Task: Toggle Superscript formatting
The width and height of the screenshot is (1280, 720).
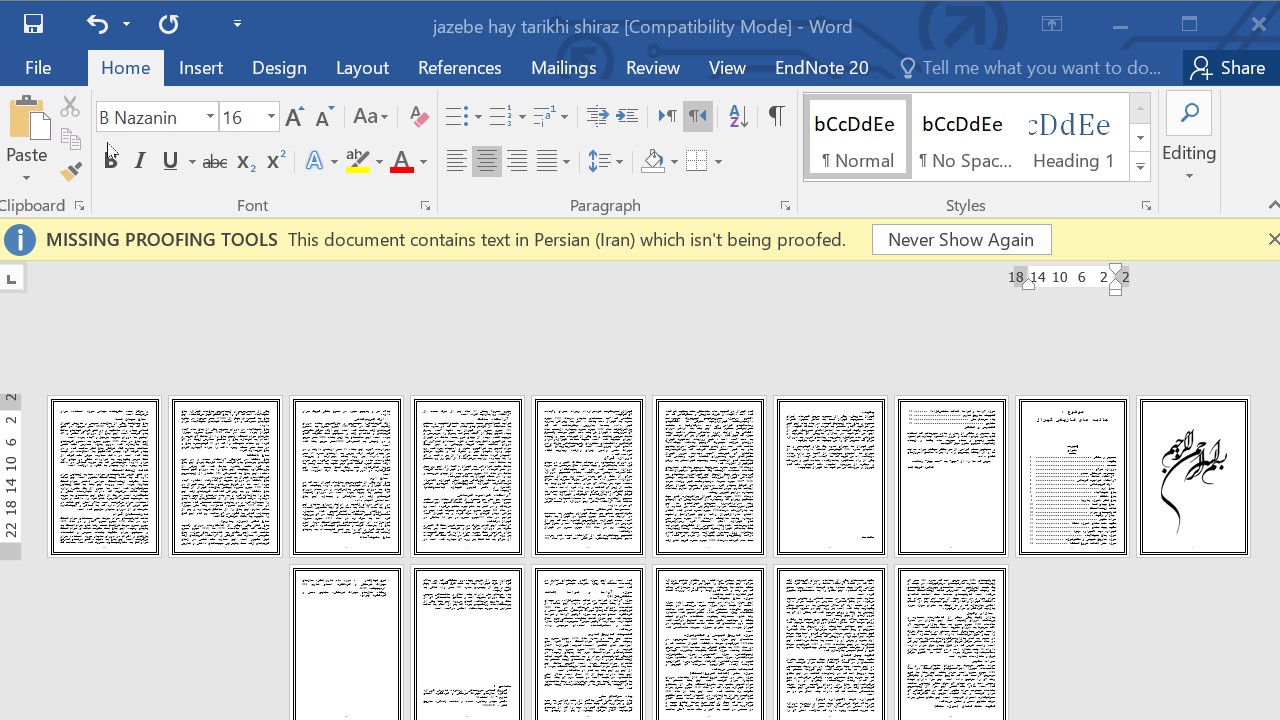Action: (276, 161)
